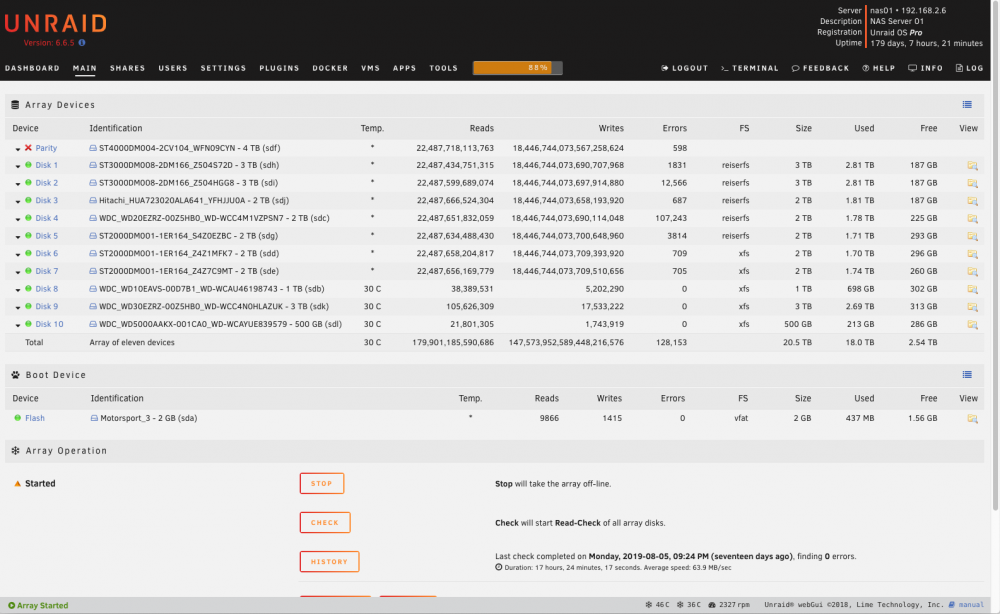Open the Flash device link

[35, 418]
